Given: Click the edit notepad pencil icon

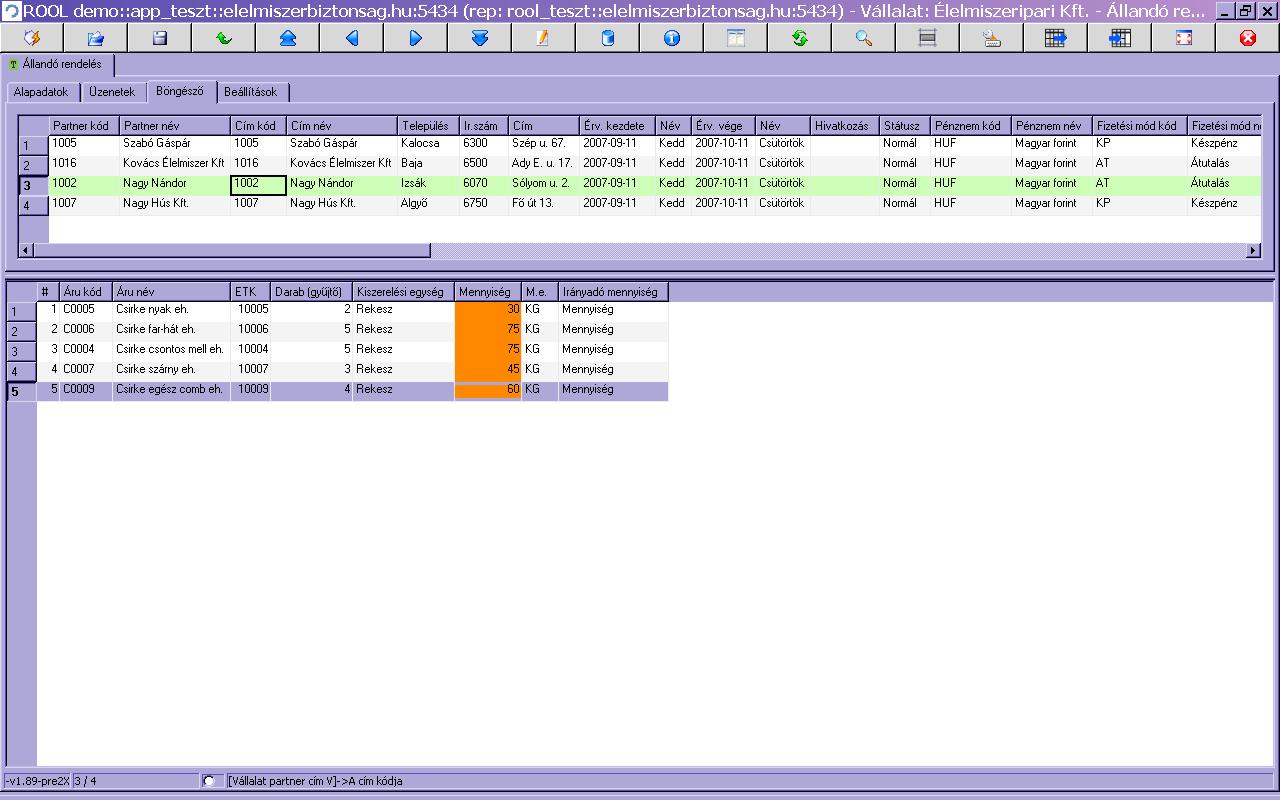Looking at the screenshot, I should 543,38.
